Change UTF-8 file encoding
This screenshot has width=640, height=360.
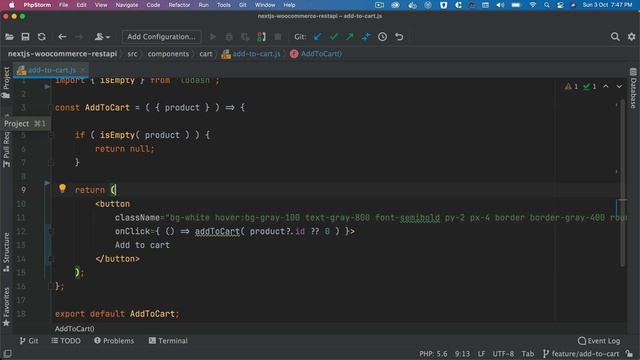503,354
